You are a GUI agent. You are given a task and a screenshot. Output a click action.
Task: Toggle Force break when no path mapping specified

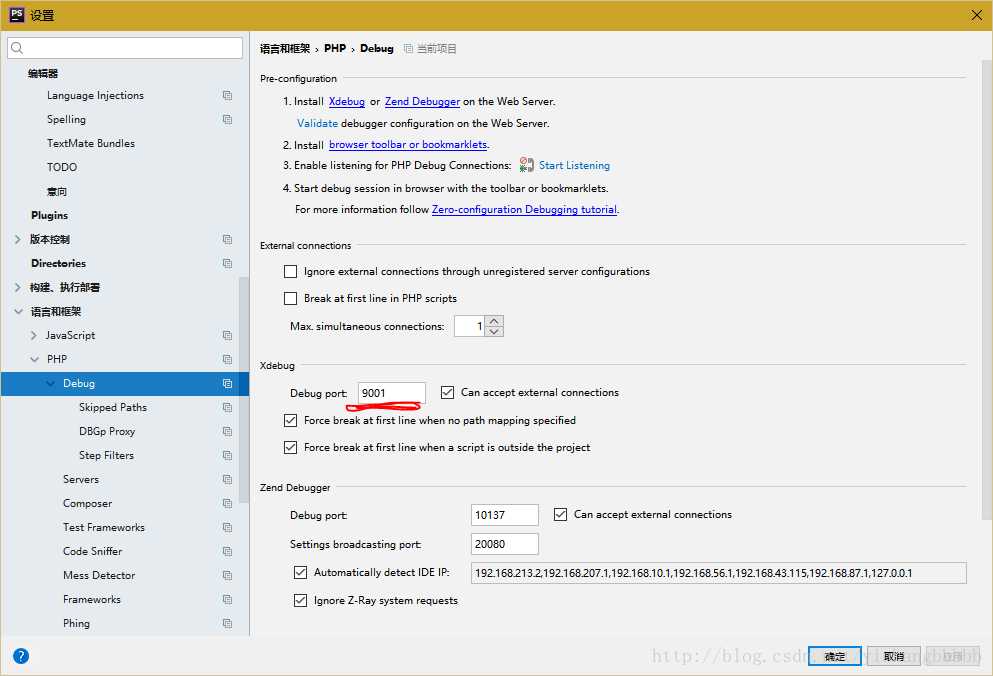click(291, 420)
